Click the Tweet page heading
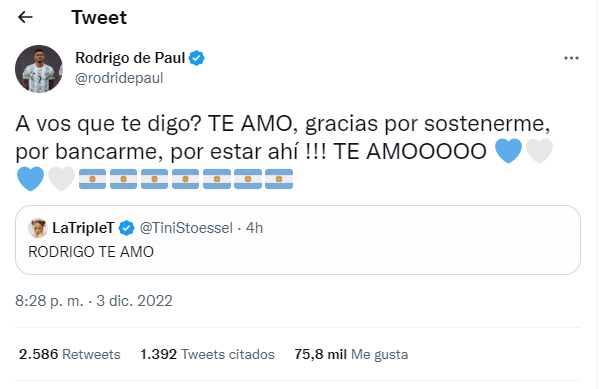 99,17
